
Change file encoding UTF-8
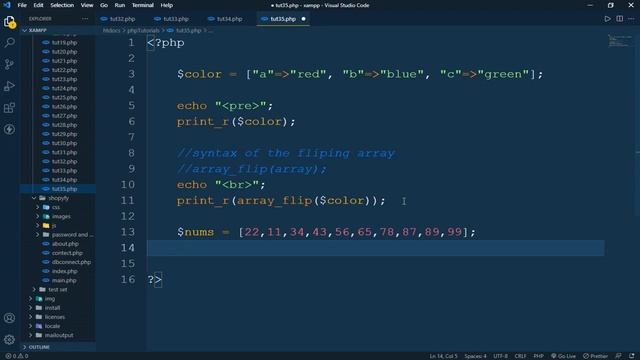coord(500,356)
